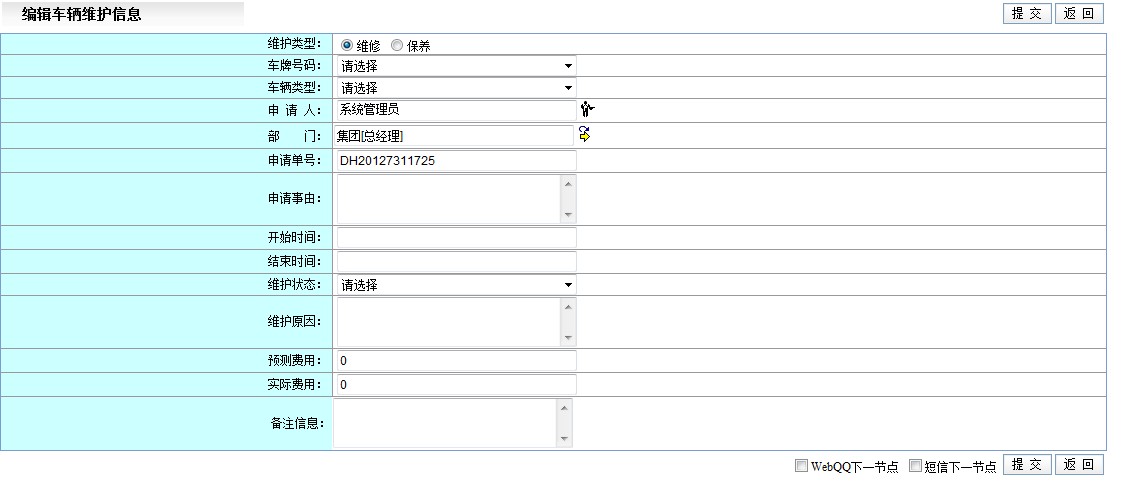Click into the 申请事由 text area
1124x497 pixels.
pos(448,199)
